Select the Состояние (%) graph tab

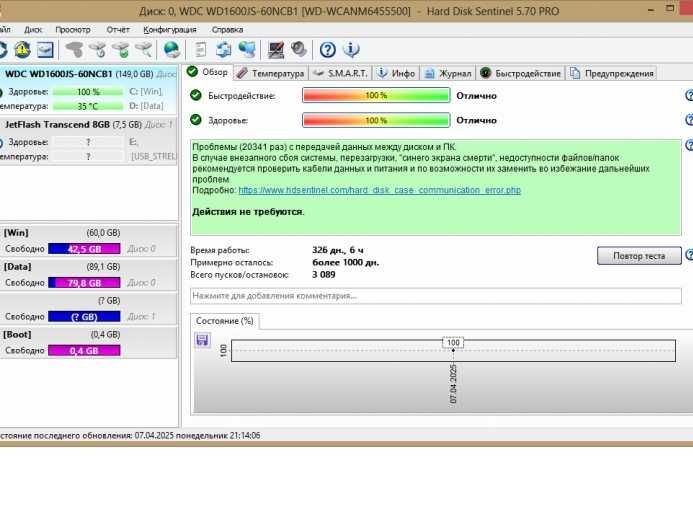pos(225,321)
